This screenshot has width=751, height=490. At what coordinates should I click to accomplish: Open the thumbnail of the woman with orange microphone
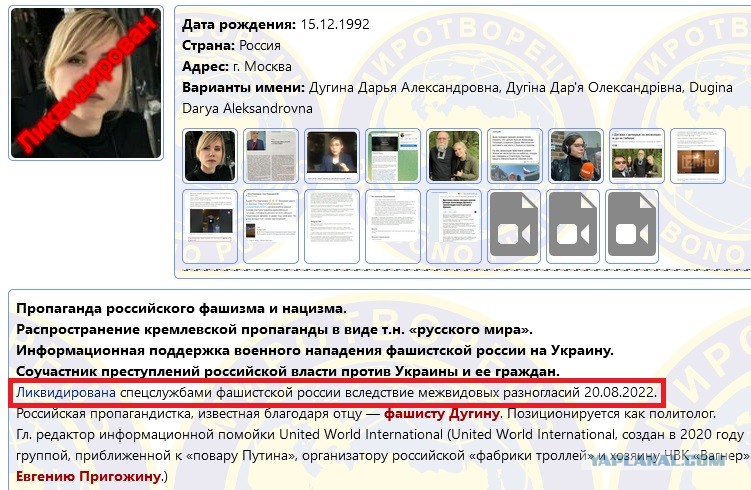(575, 156)
